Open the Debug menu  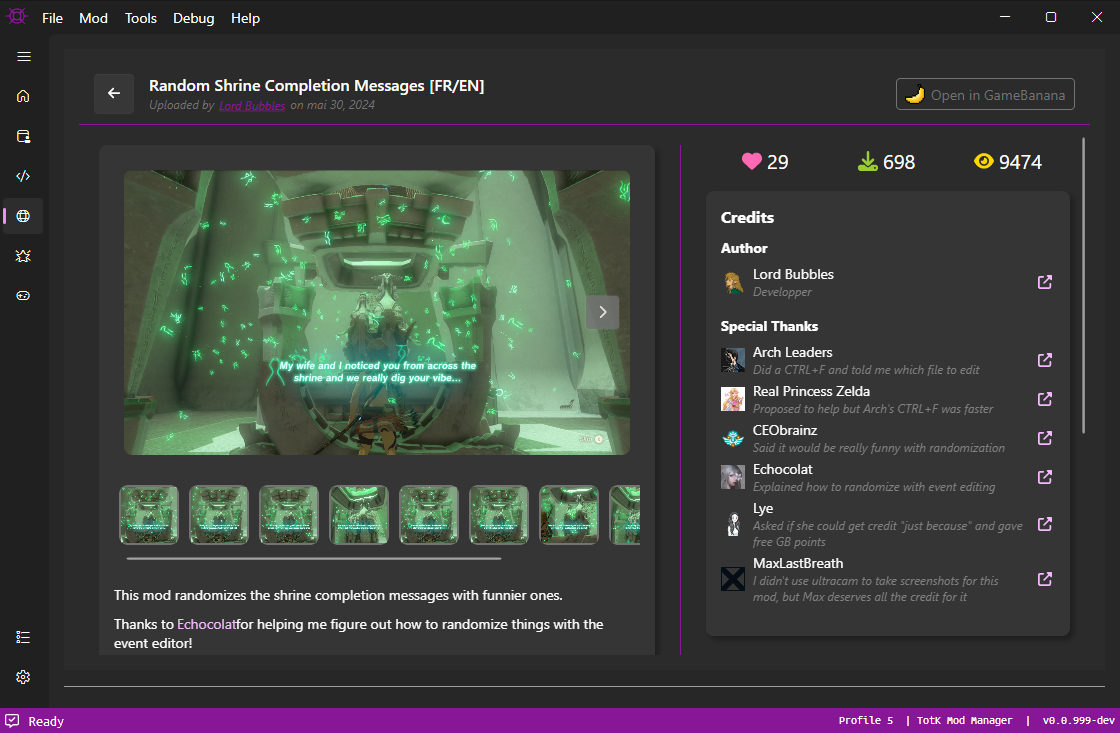193,17
